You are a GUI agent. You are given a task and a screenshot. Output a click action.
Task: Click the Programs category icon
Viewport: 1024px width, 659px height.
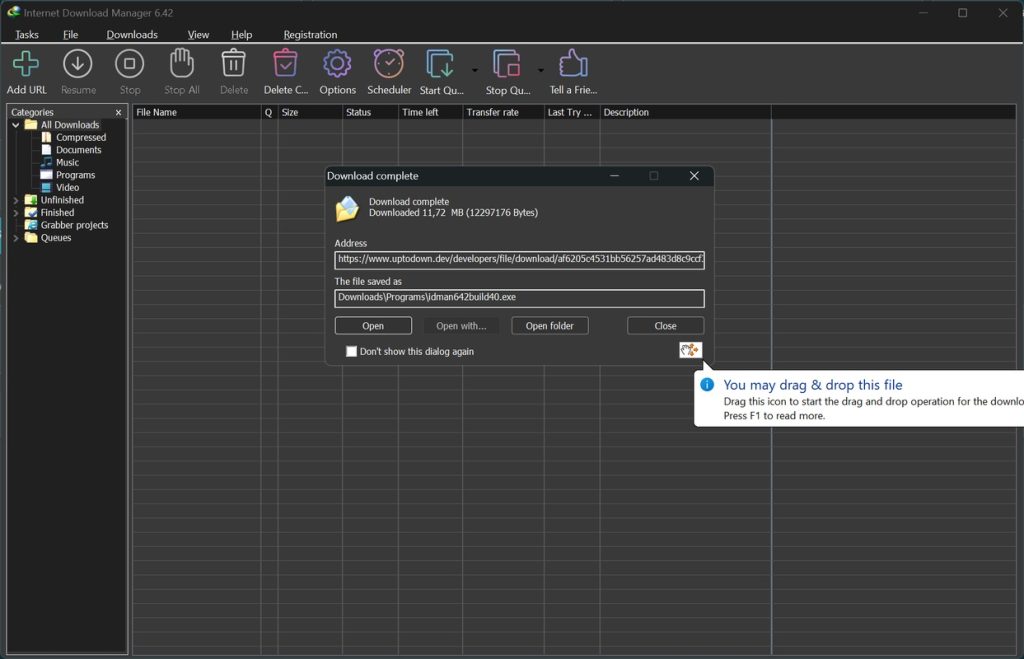[46, 175]
